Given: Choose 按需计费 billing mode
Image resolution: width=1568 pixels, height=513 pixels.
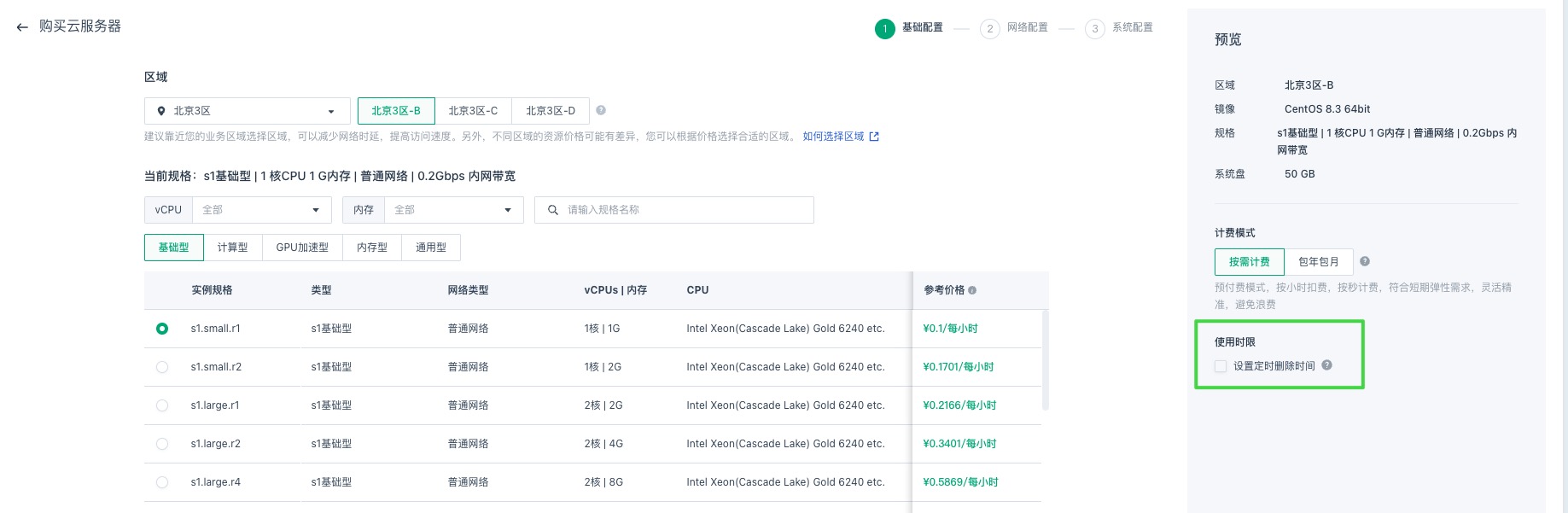Looking at the screenshot, I should pyautogui.click(x=1250, y=262).
